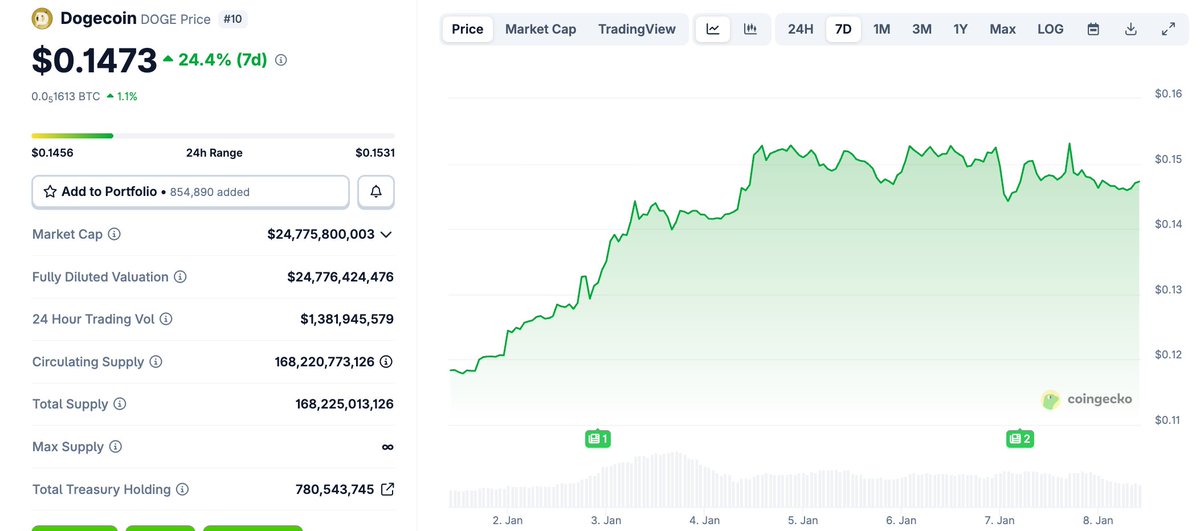Open Total Treasury Holding external link icon
Image resolution: width=1200 pixels, height=531 pixels.
coord(387,489)
